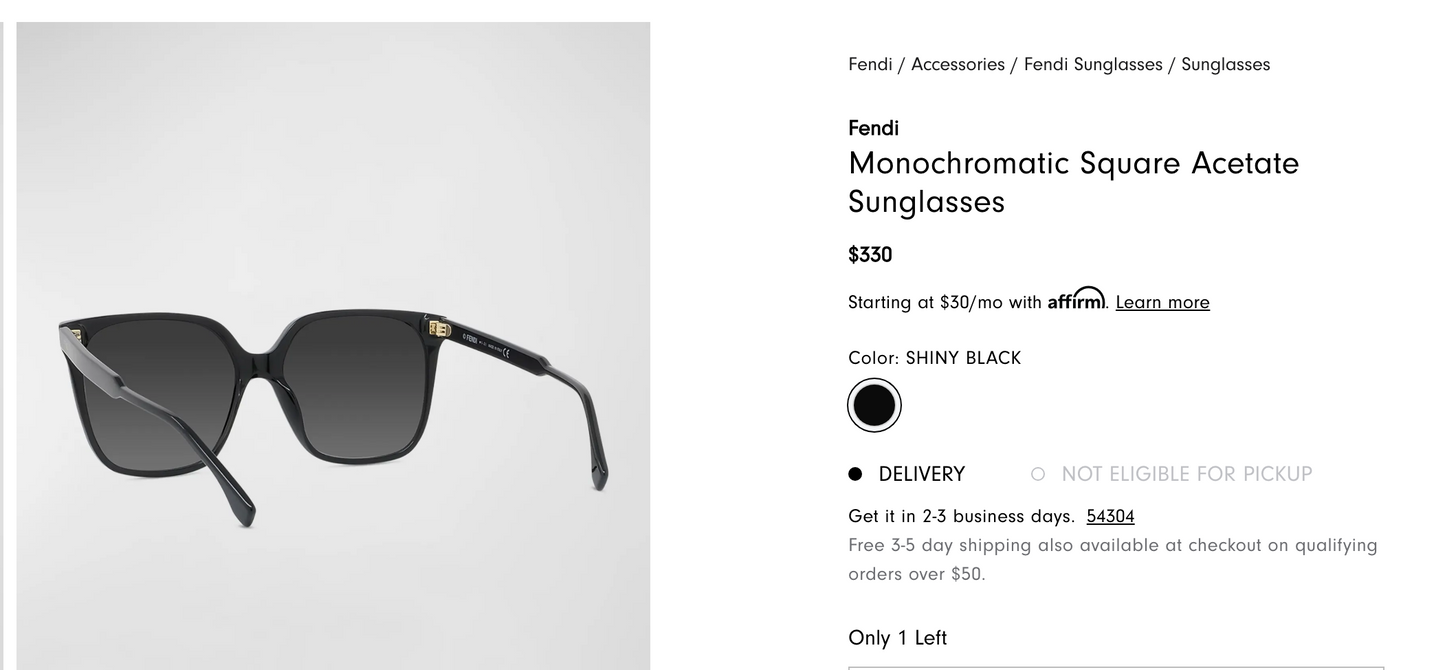Open the Fendi breadcrumb link
The height and width of the screenshot is (670, 1445).
tap(870, 65)
